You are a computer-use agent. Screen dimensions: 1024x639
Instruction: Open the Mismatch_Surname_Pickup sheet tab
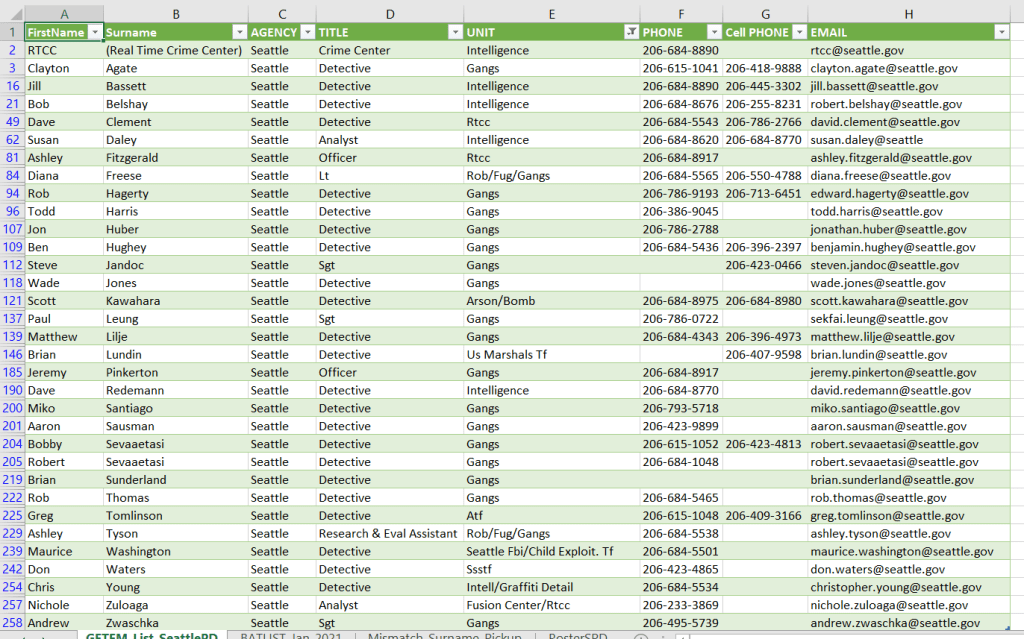(x=444, y=635)
